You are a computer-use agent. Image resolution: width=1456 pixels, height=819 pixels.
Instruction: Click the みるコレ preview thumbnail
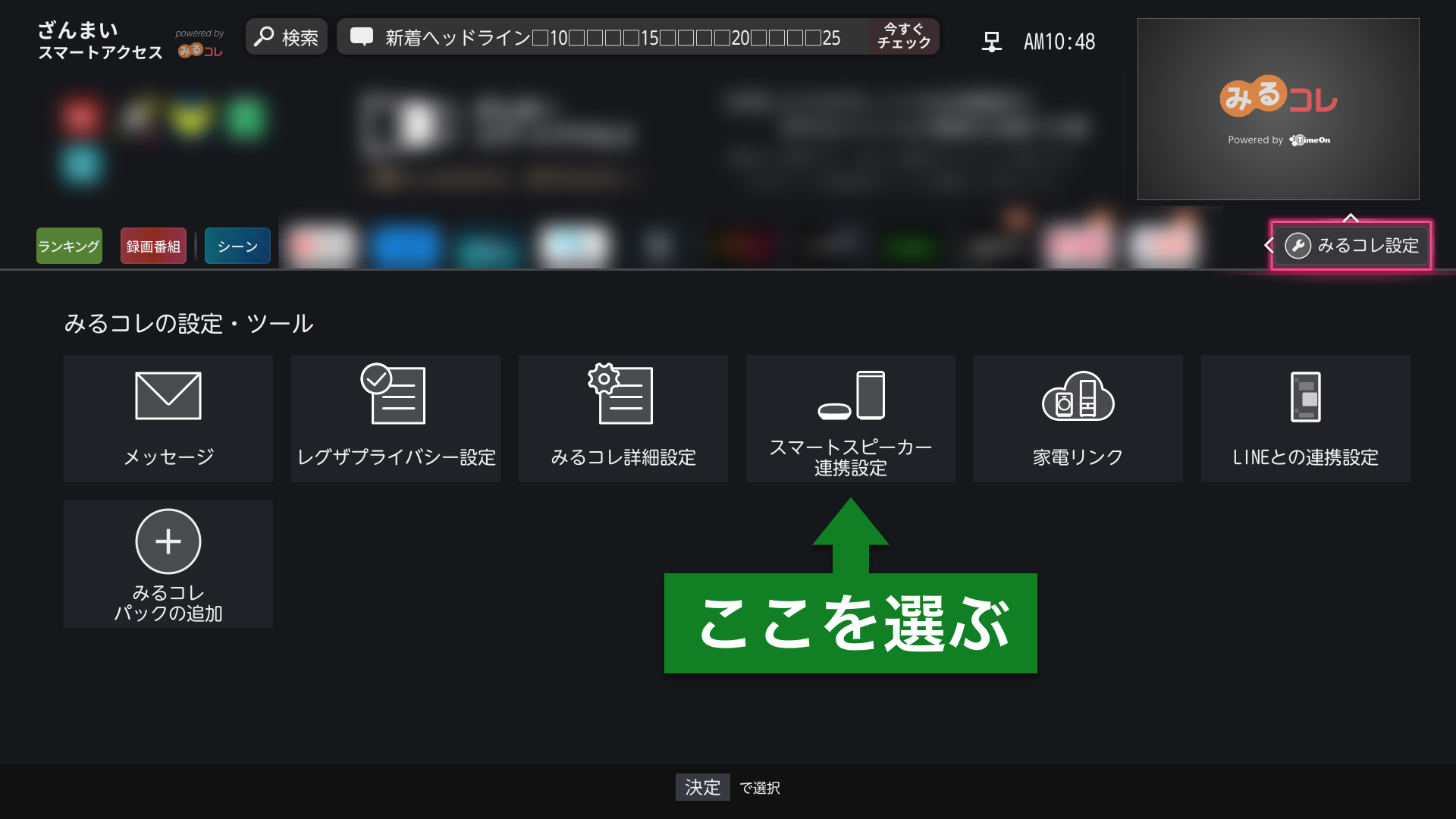point(1278,109)
